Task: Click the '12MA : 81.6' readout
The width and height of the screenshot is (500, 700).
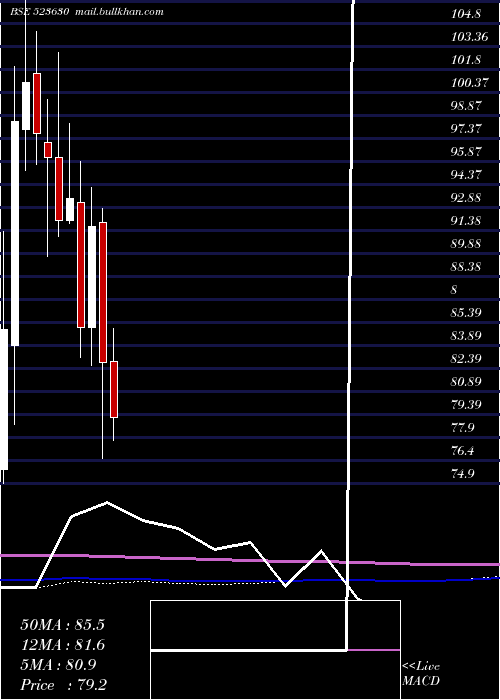Action: click(62, 645)
